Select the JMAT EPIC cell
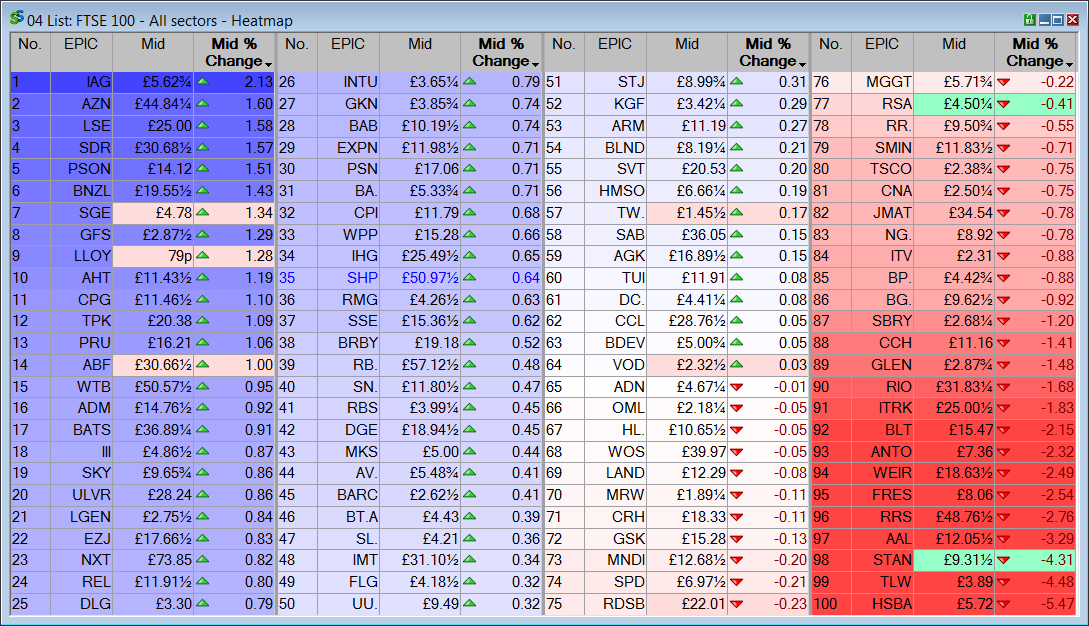Screen dimensions: 1089x626 (x=882, y=213)
